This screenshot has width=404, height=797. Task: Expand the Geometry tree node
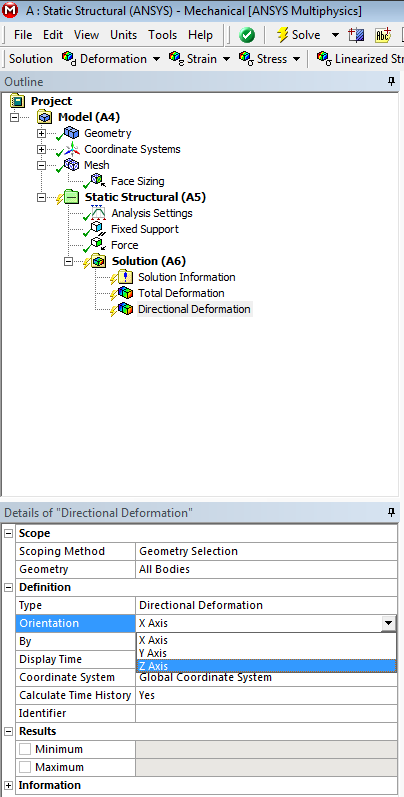coord(42,134)
